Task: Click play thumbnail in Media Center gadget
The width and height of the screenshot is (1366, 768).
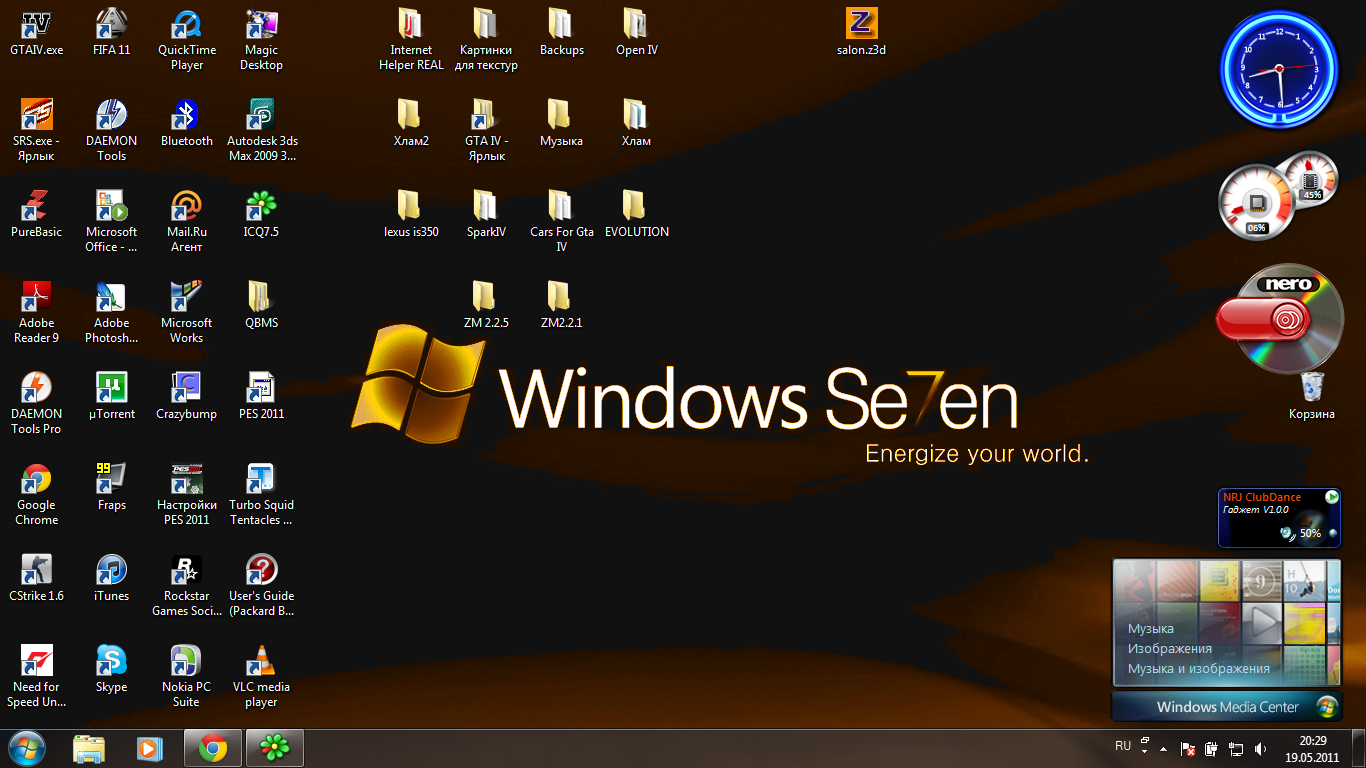Action: [1263, 623]
